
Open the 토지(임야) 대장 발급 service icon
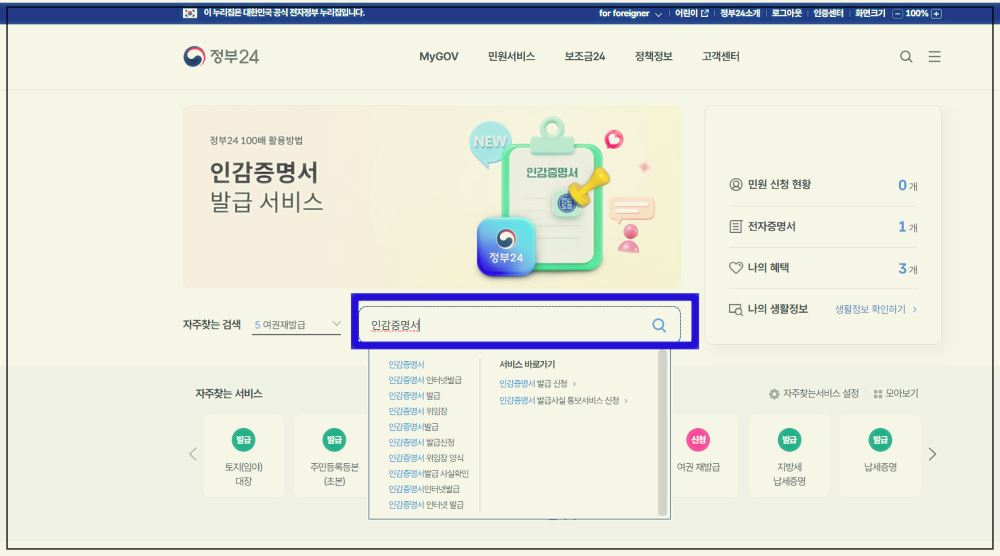tap(244, 439)
